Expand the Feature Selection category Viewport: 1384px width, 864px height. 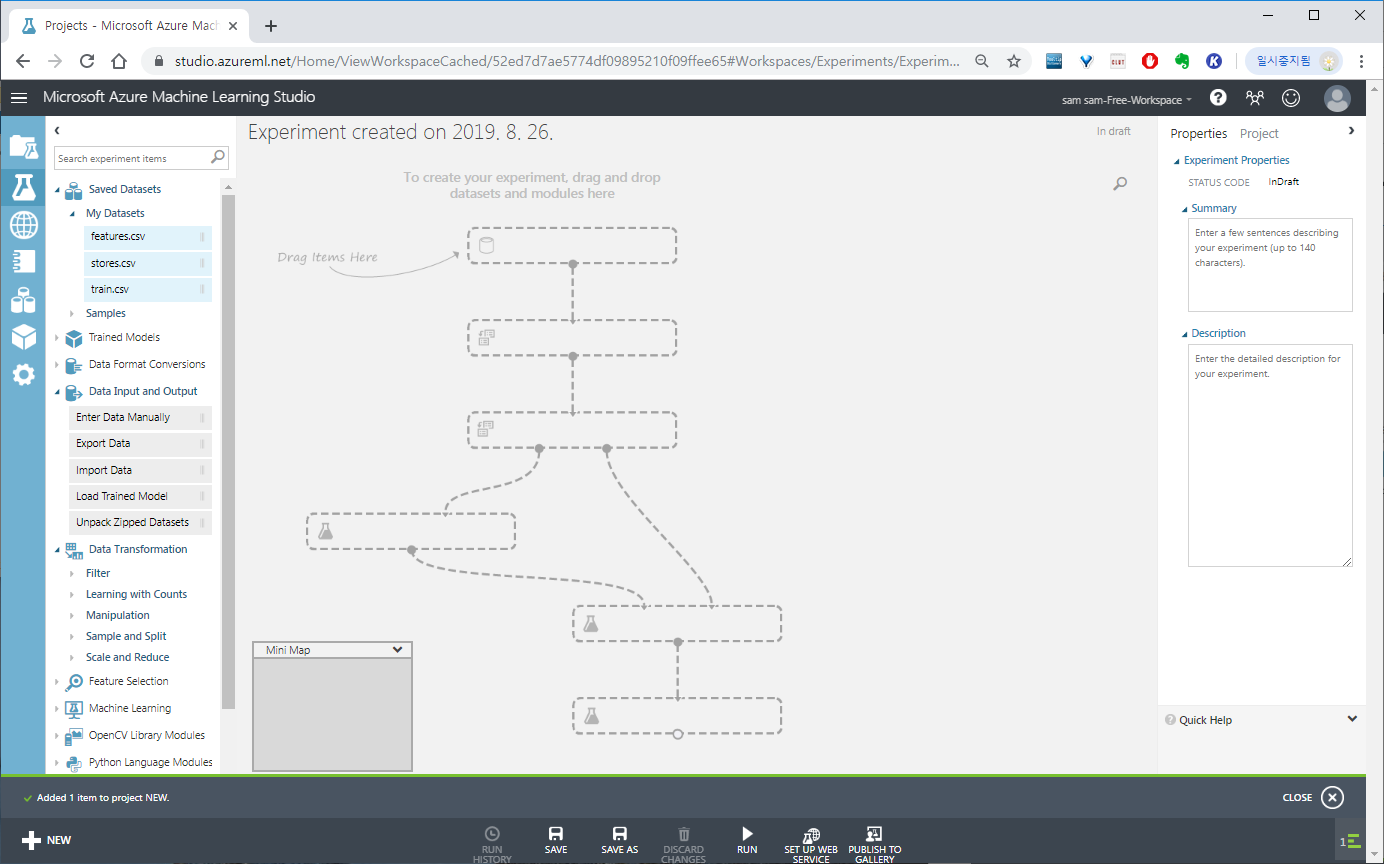point(57,682)
